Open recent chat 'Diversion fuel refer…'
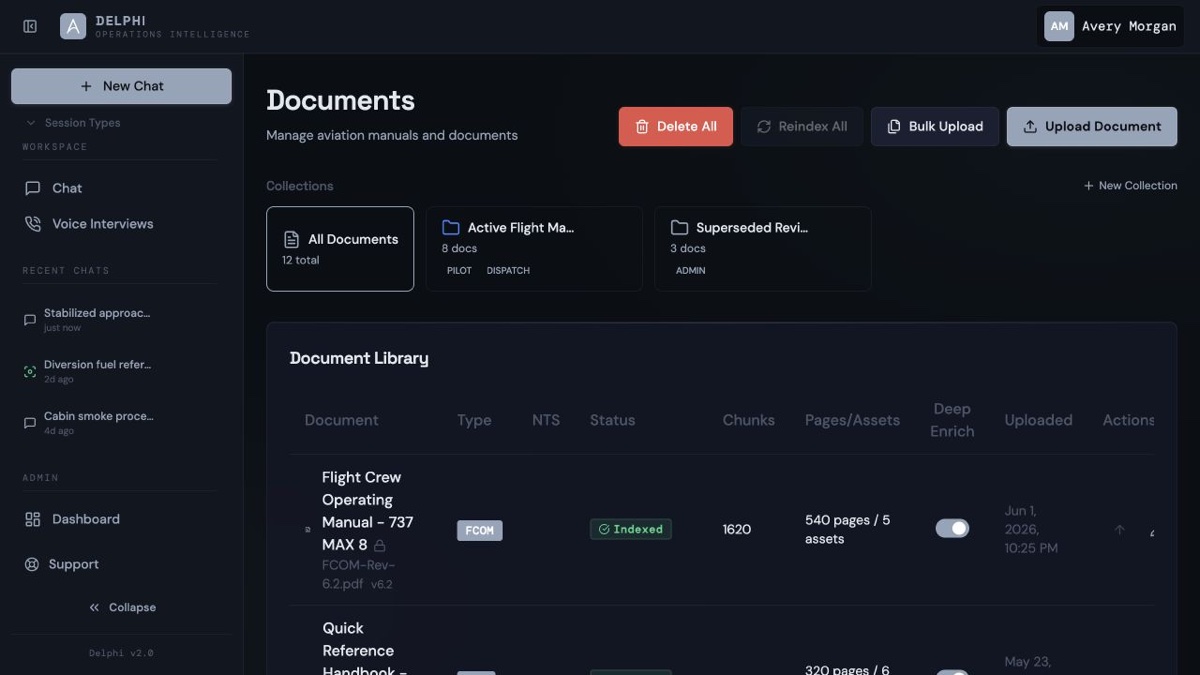Image resolution: width=1200 pixels, height=675 pixels. 121,371
